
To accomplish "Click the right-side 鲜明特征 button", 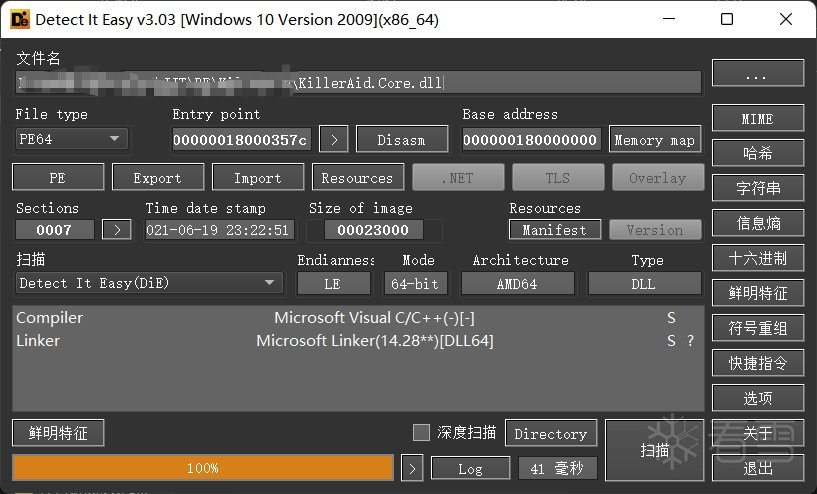I will coord(758,293).
